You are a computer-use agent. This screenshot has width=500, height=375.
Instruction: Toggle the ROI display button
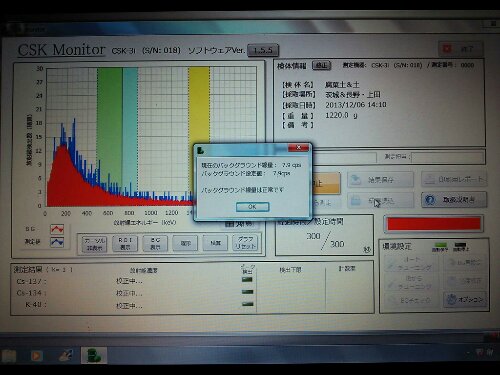[125, 244]
